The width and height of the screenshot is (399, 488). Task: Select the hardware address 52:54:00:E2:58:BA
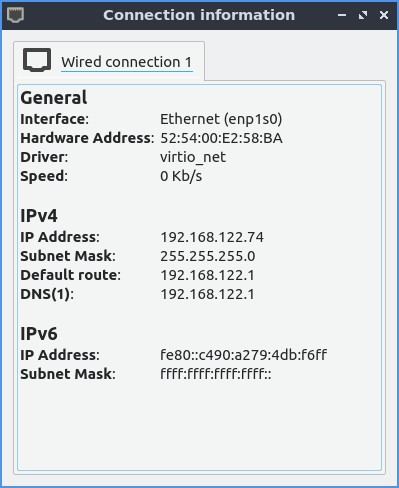[x=221, y=138]
